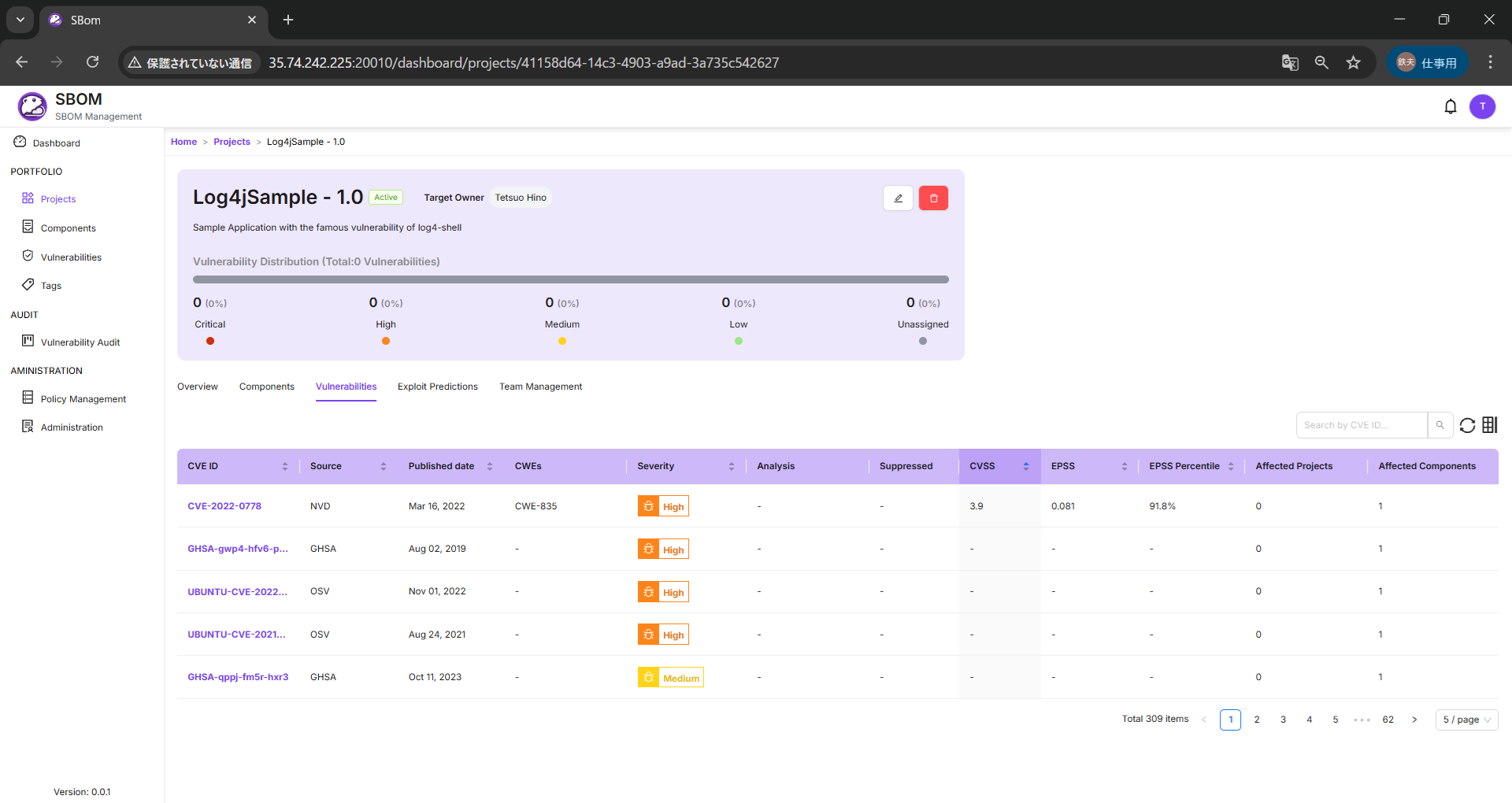Go to next page of results

tap(1414, 720)
